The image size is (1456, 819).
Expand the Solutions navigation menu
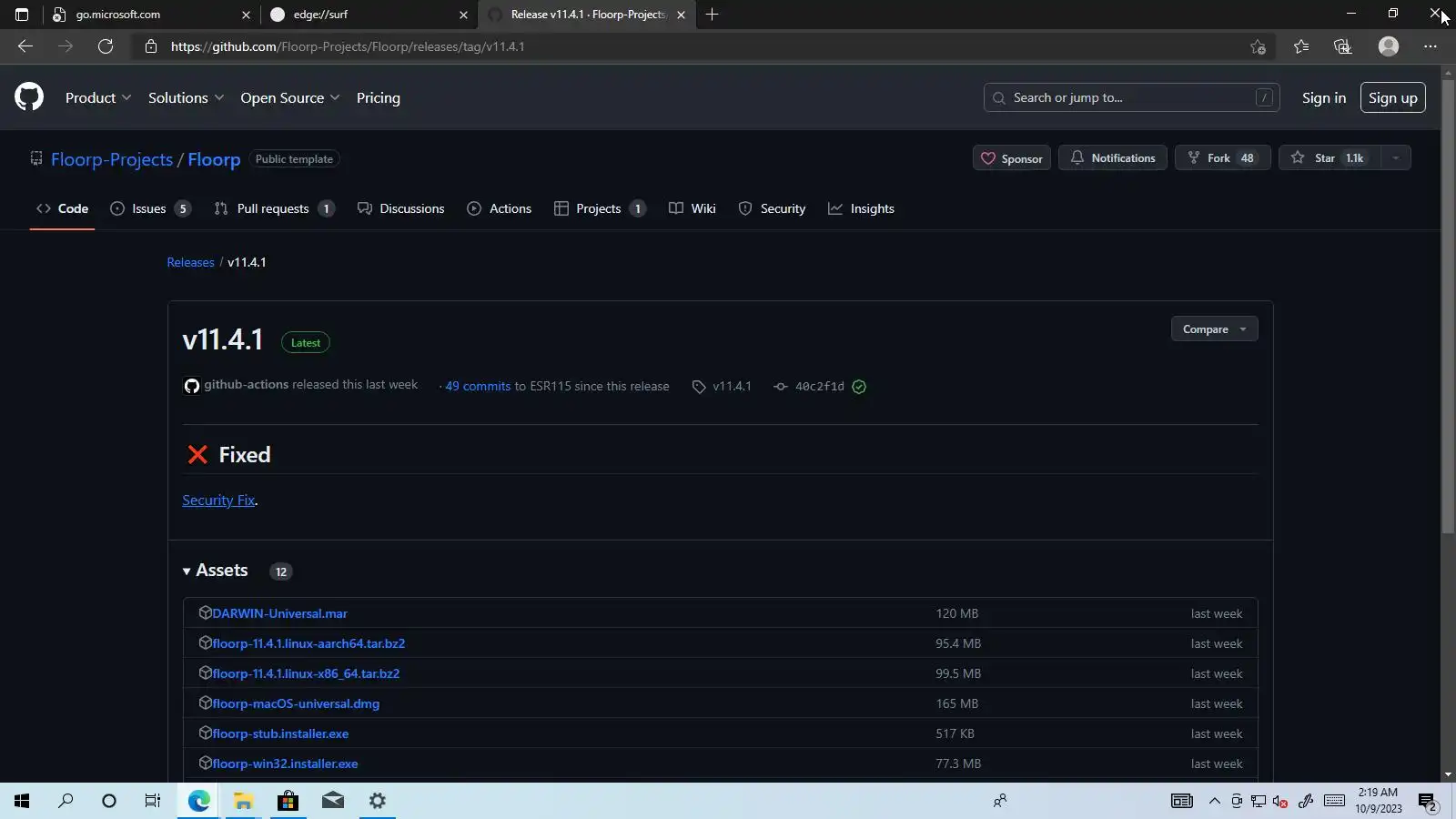click(x=186, y=97)
